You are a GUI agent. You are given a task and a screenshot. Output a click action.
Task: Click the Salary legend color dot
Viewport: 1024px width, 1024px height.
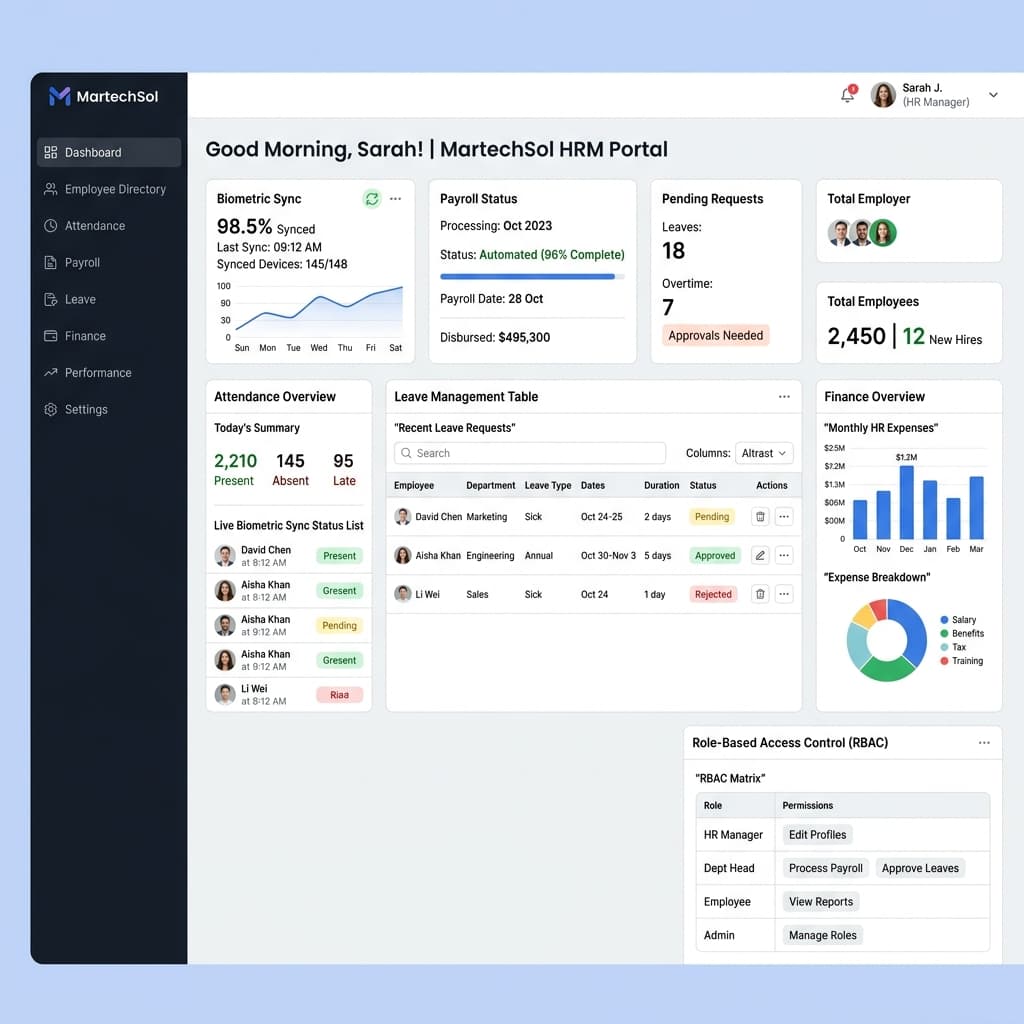(944, 620)
